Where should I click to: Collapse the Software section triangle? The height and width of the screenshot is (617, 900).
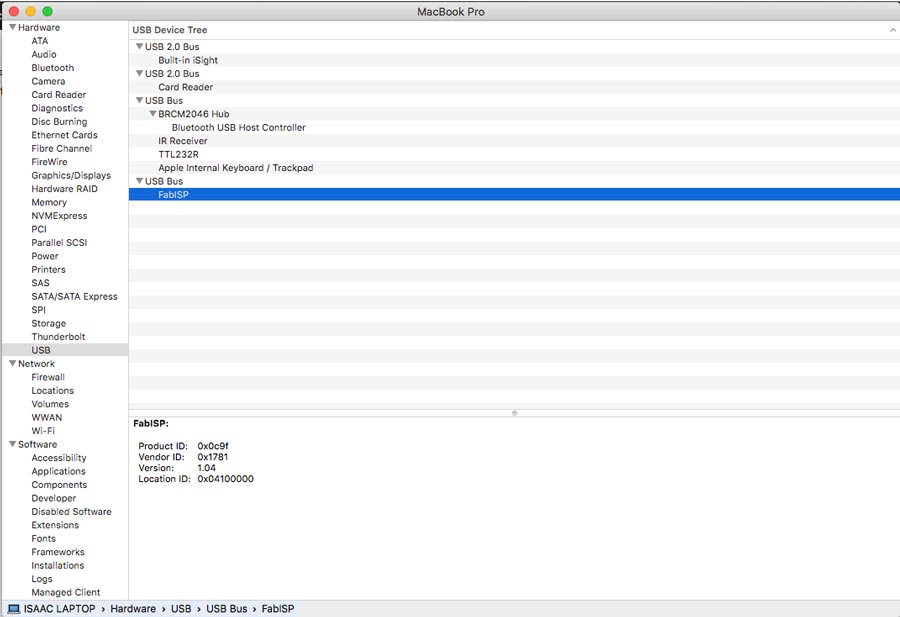point(12,445)
